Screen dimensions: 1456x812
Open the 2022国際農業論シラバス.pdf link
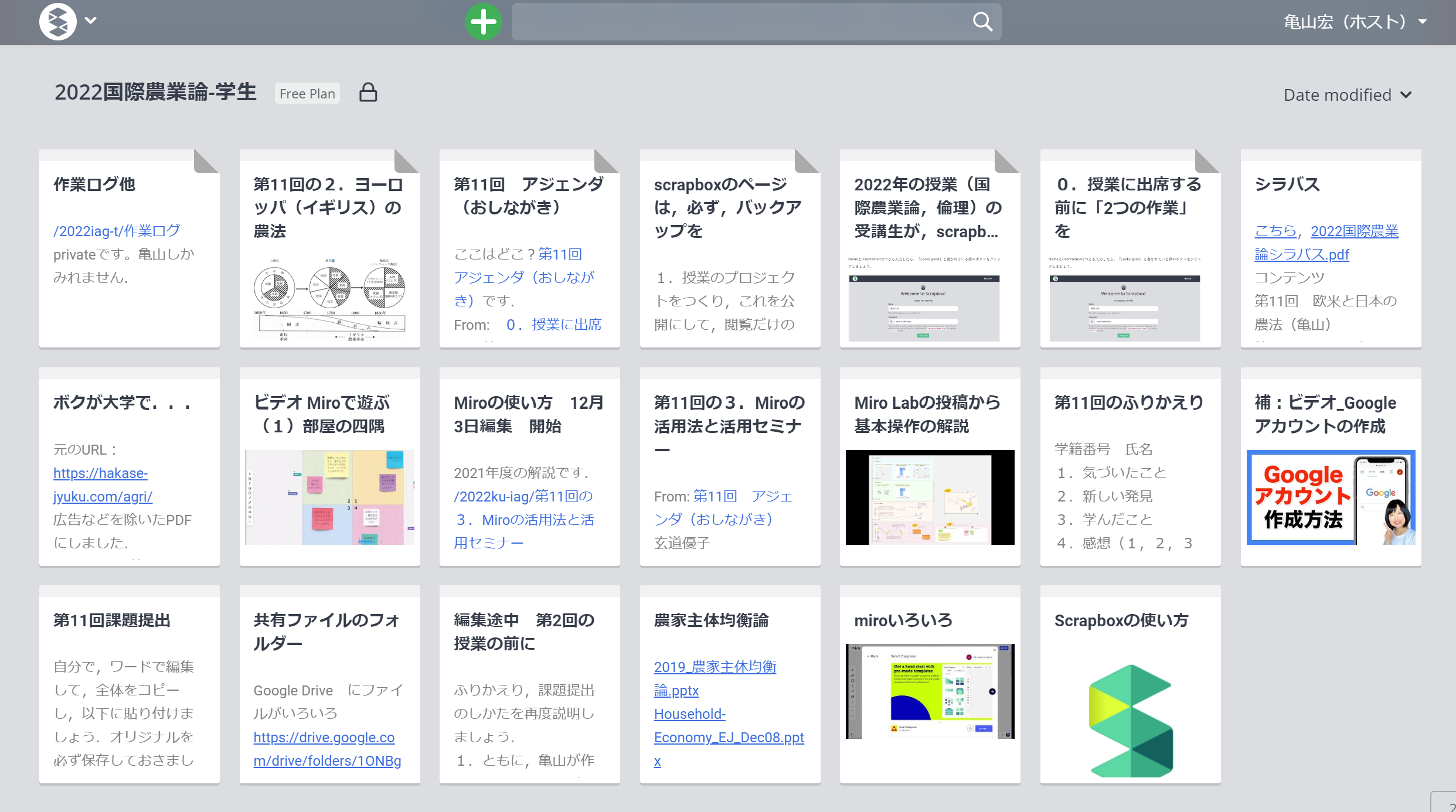coord(1354,231)
